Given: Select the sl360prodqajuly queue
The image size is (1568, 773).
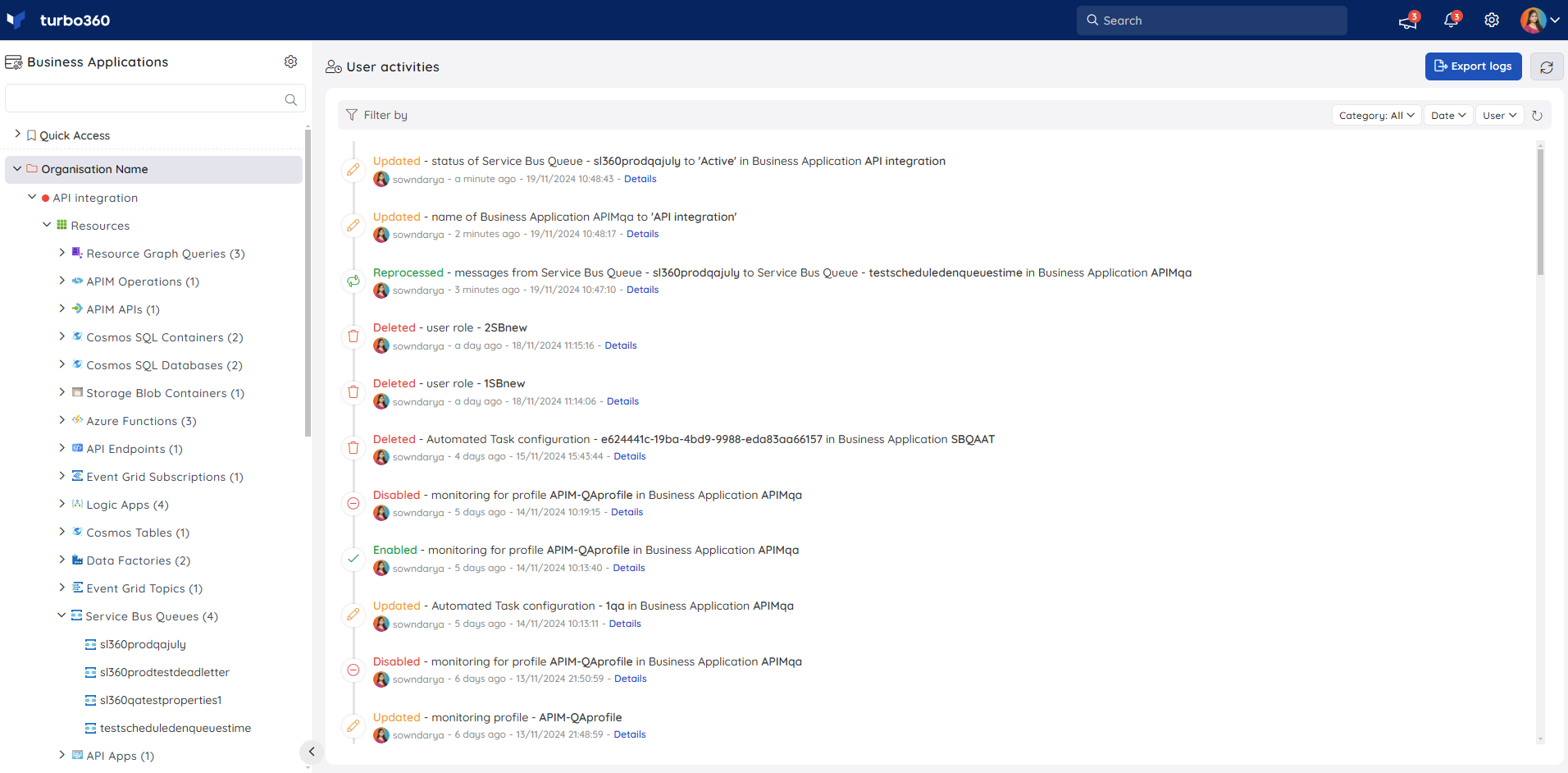Looking at the screenshot, I should click(143, 644).
